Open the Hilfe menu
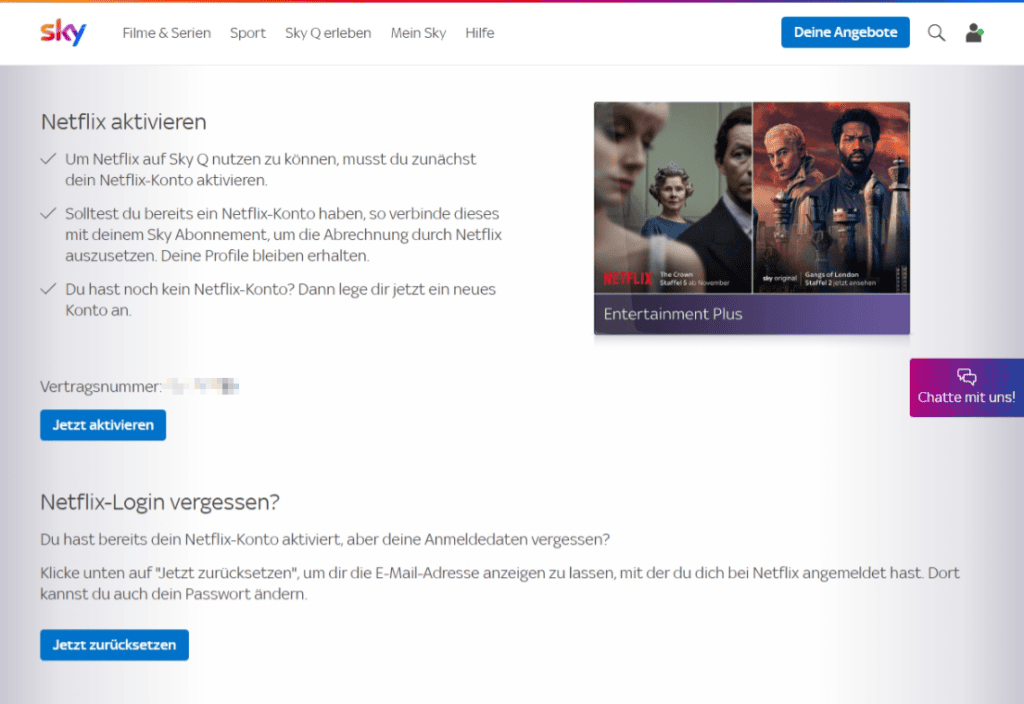 pos(479,32)
